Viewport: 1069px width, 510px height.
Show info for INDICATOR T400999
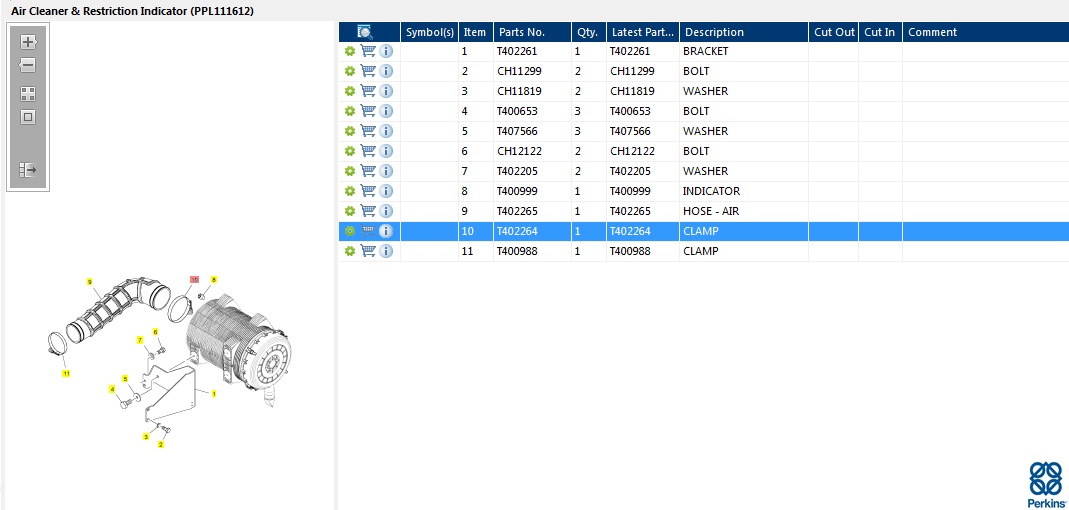pos(386,191)
